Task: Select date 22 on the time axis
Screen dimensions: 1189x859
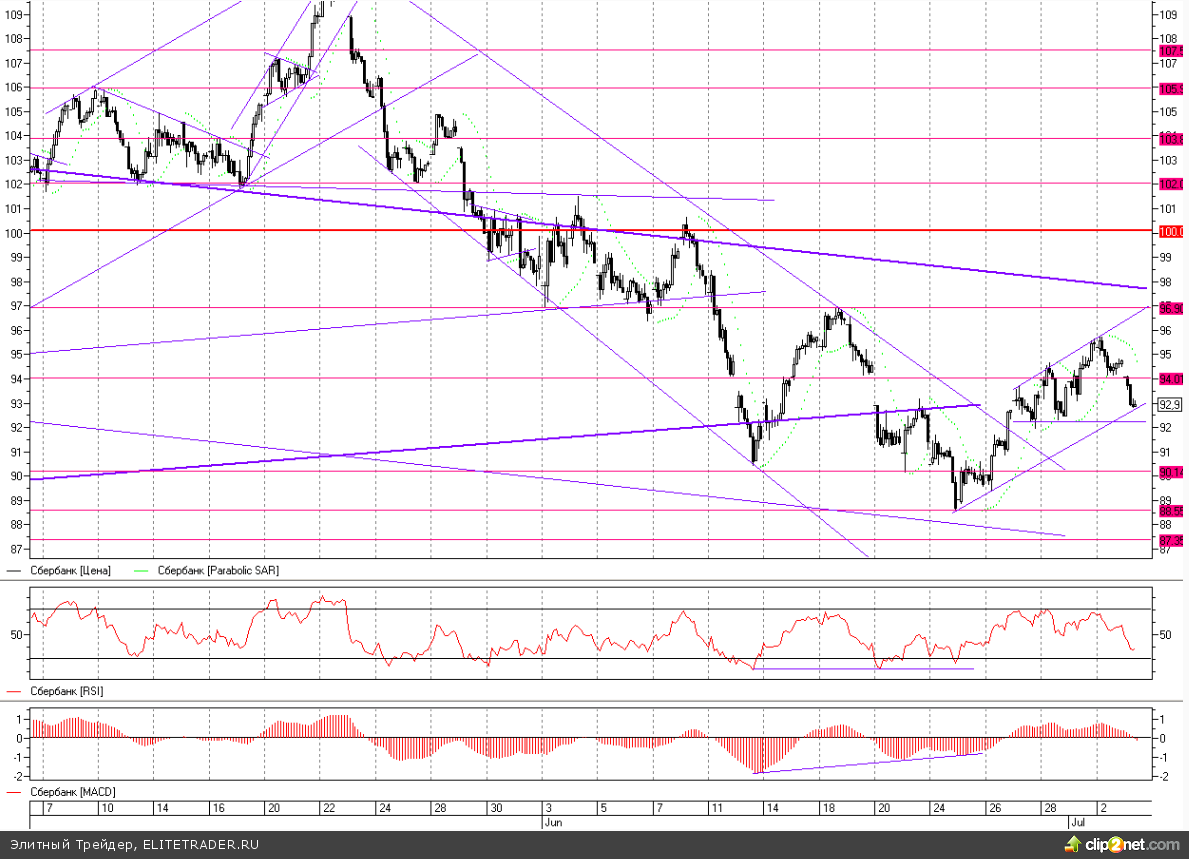Action: [x=327, y=807]
